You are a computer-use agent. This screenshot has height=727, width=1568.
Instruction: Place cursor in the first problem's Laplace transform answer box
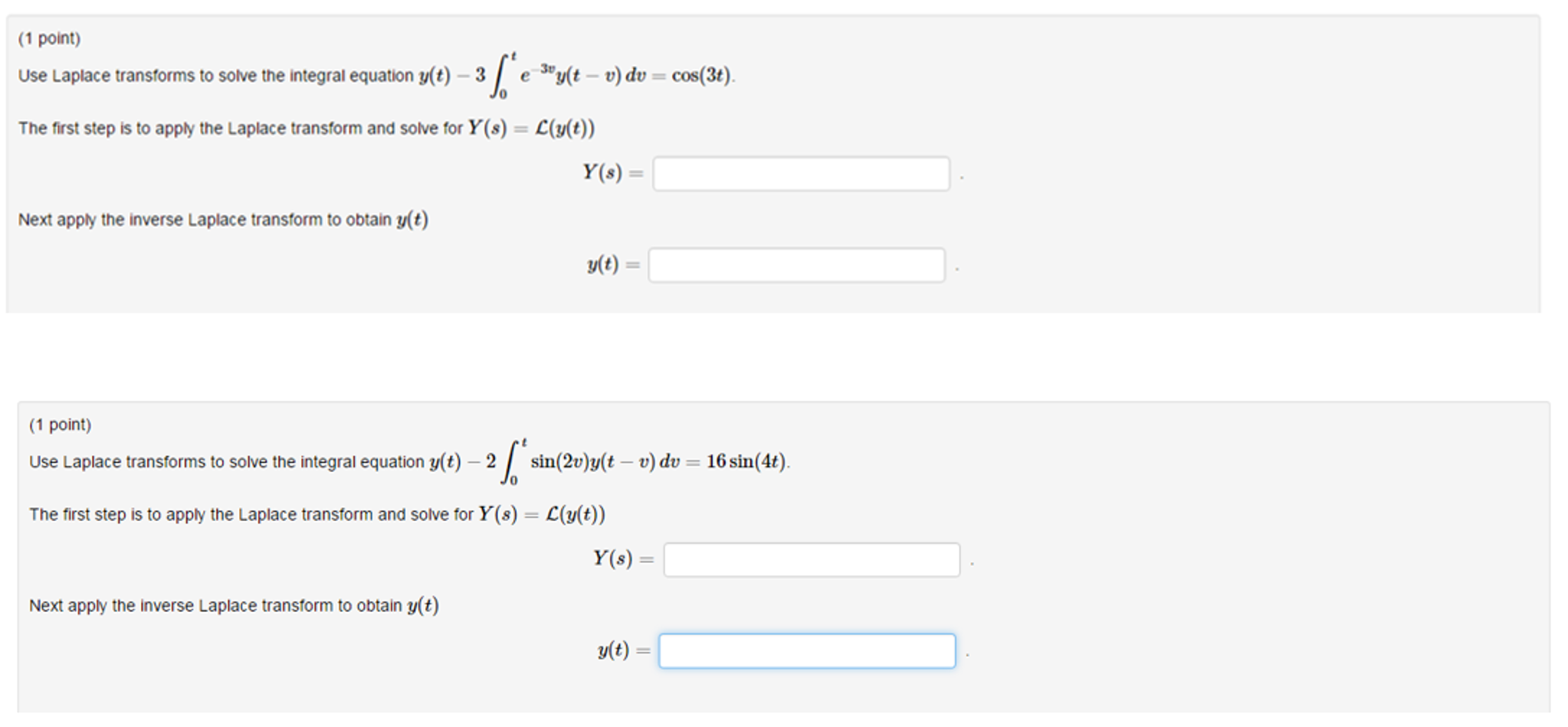click(801, 174)
